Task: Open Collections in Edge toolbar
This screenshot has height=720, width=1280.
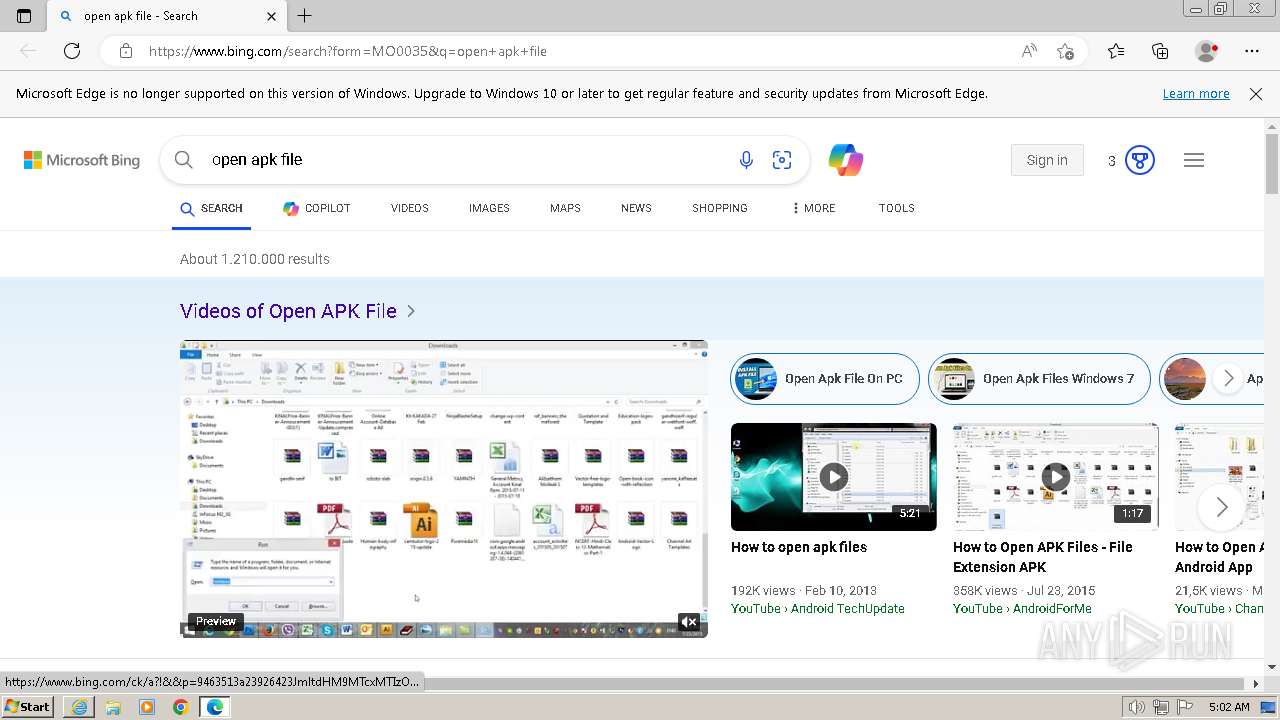Action: (1160, 51)
